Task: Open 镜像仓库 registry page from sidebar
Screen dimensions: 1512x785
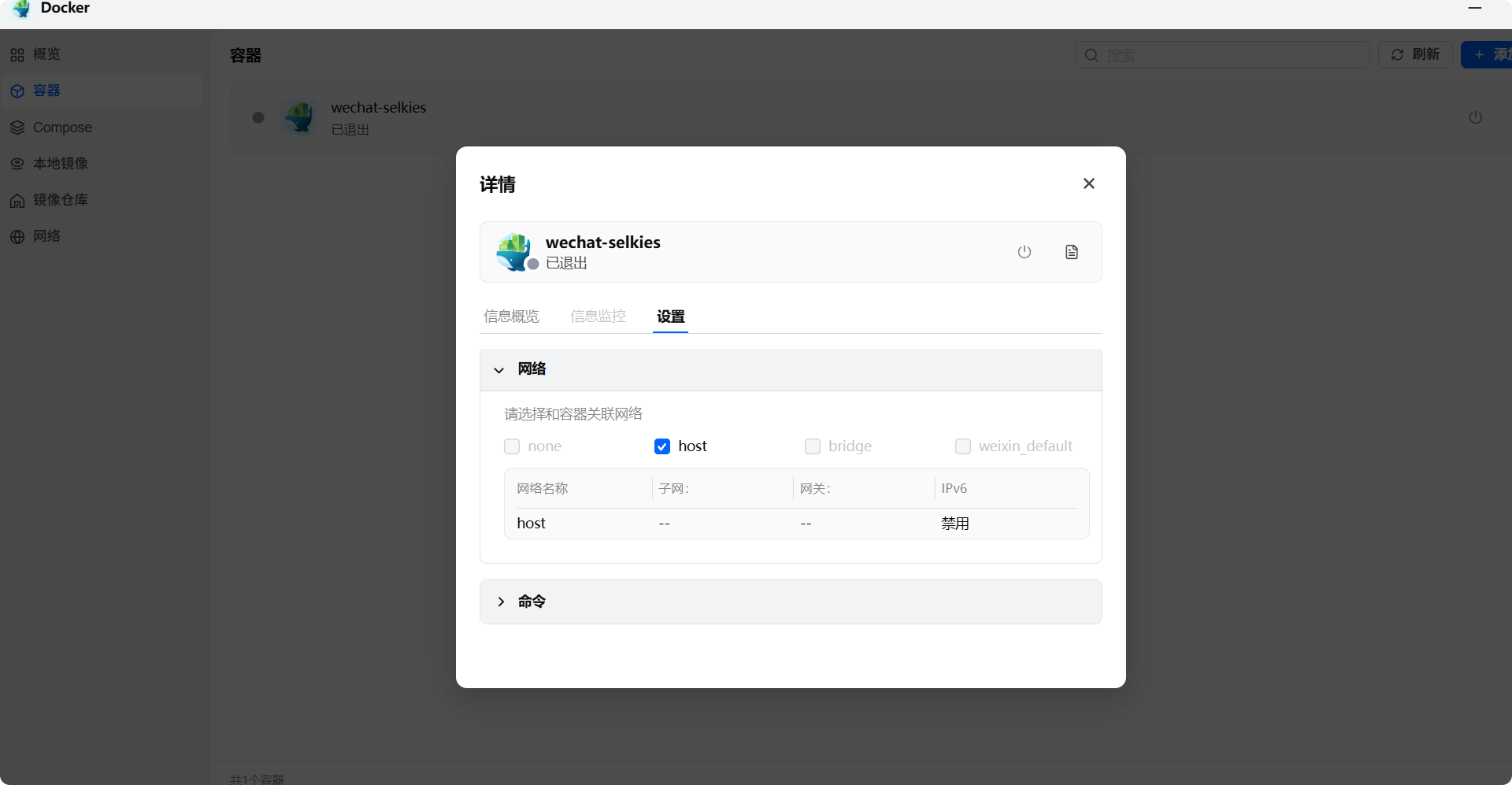Action: [60, 200]
